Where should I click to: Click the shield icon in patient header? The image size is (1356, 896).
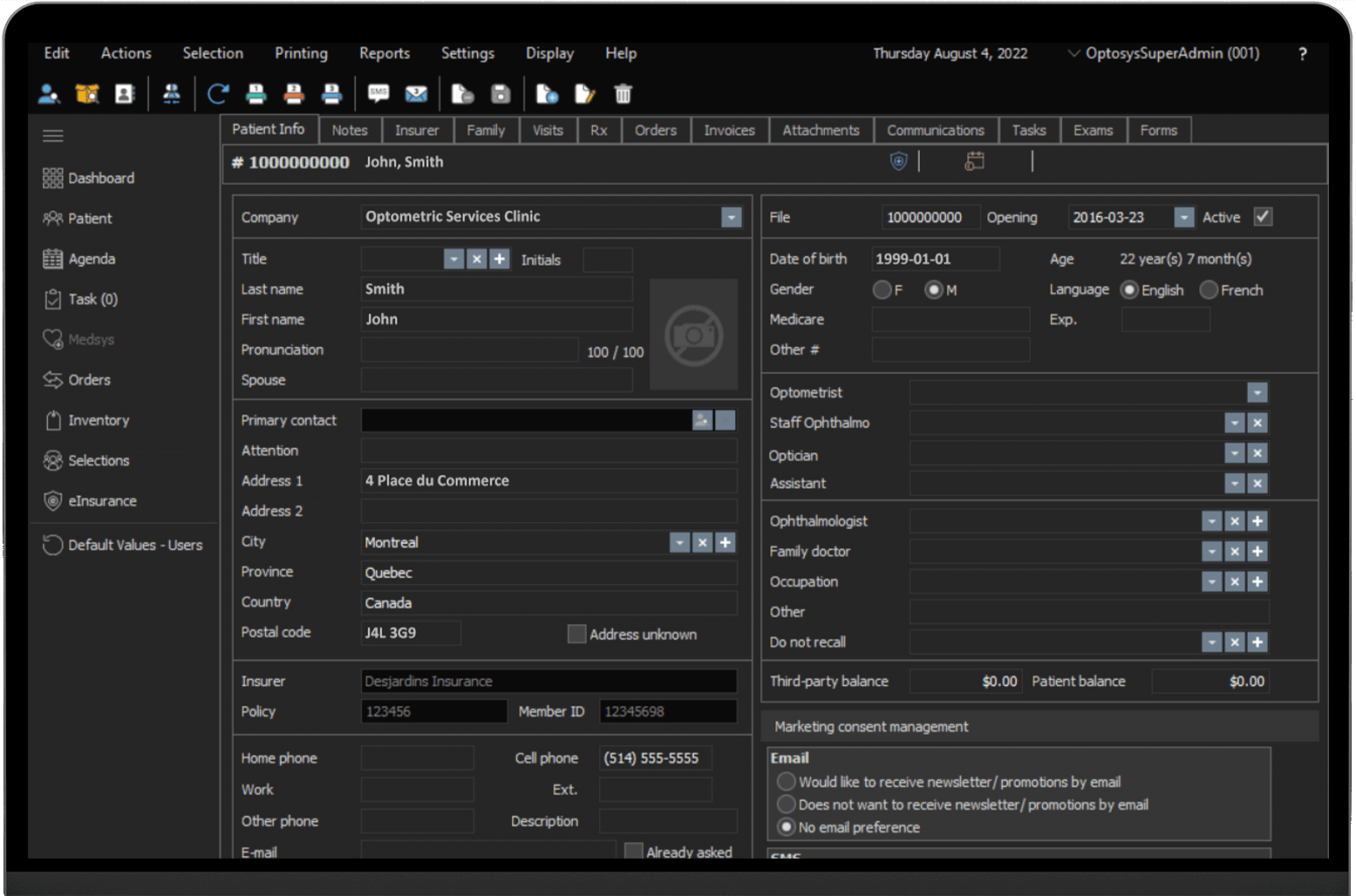pos(898,161)
